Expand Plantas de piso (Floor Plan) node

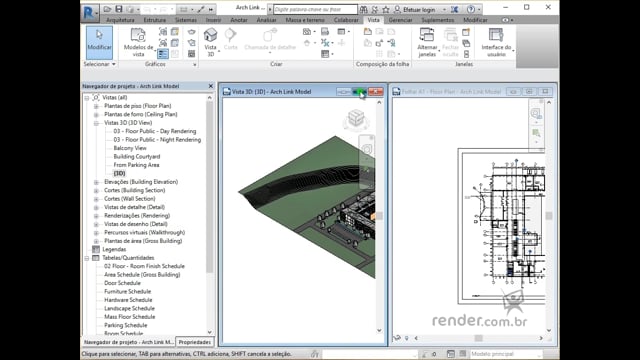96,106
